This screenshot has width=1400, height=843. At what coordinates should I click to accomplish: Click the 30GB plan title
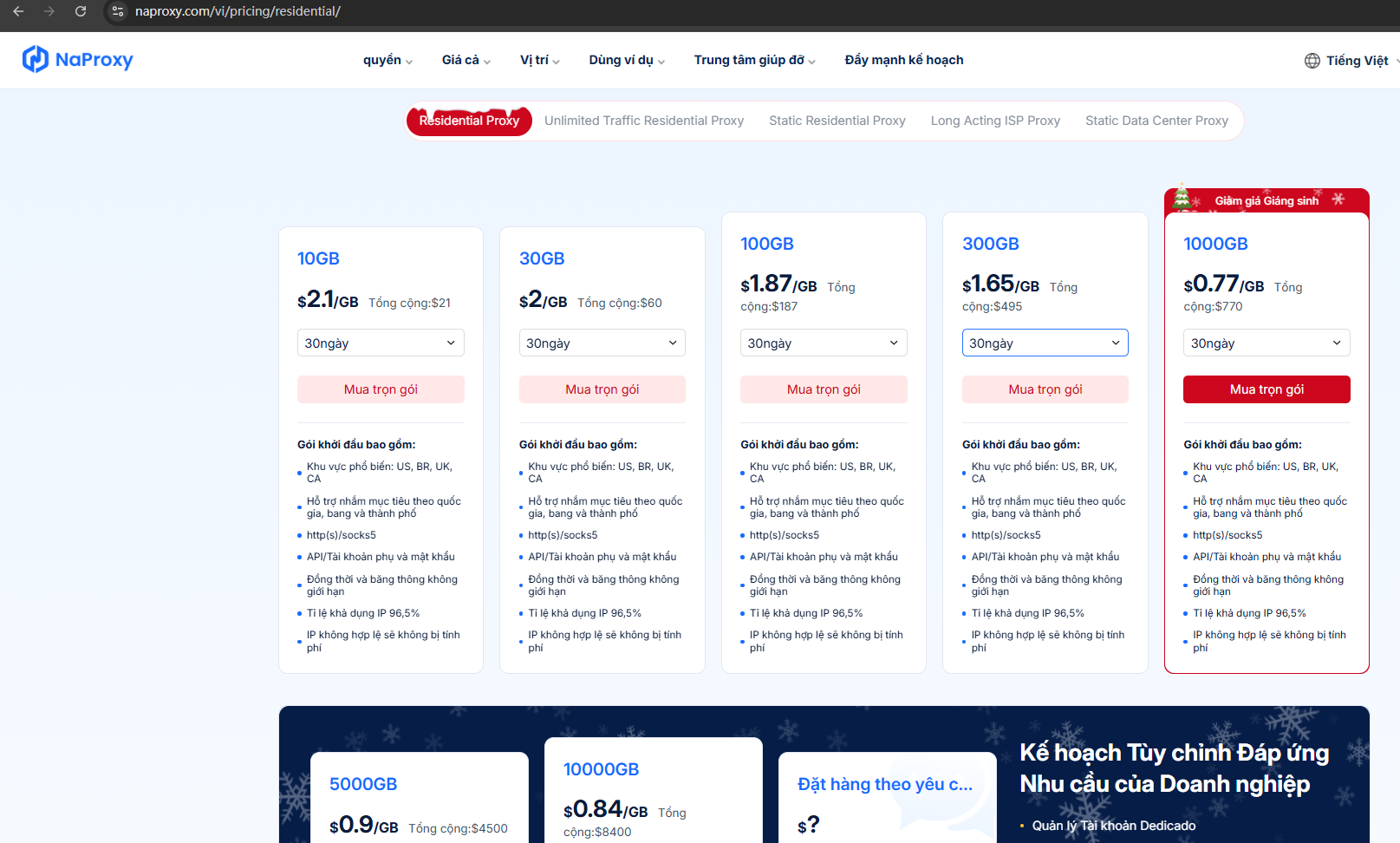click(542, 258)
